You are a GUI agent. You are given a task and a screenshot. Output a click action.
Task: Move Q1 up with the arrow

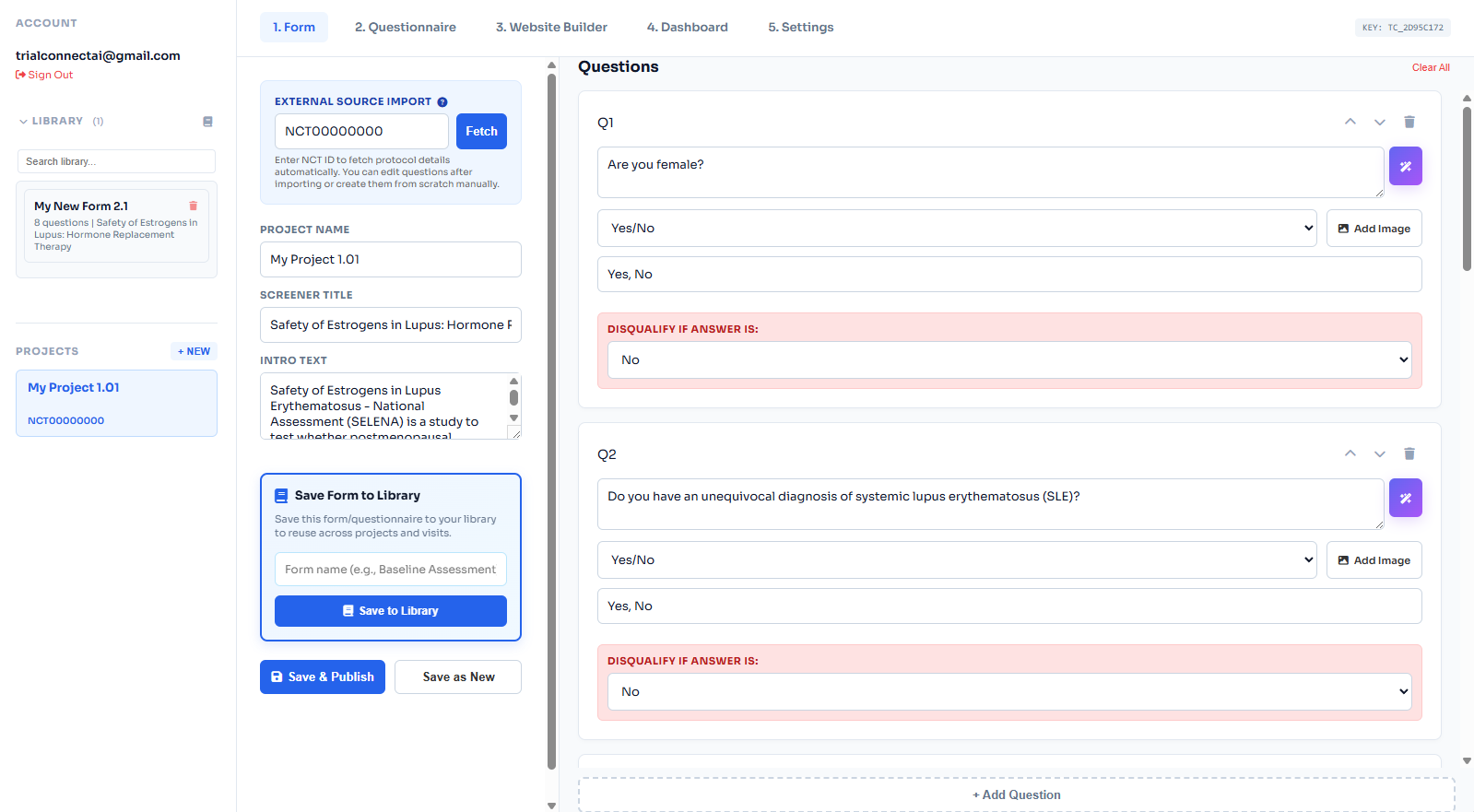(1350, 122)
